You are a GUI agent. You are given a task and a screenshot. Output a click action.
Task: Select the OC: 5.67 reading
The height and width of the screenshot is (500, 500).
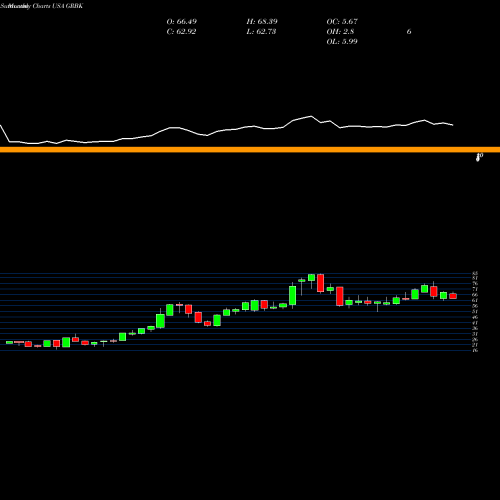(x=342, y=22)
